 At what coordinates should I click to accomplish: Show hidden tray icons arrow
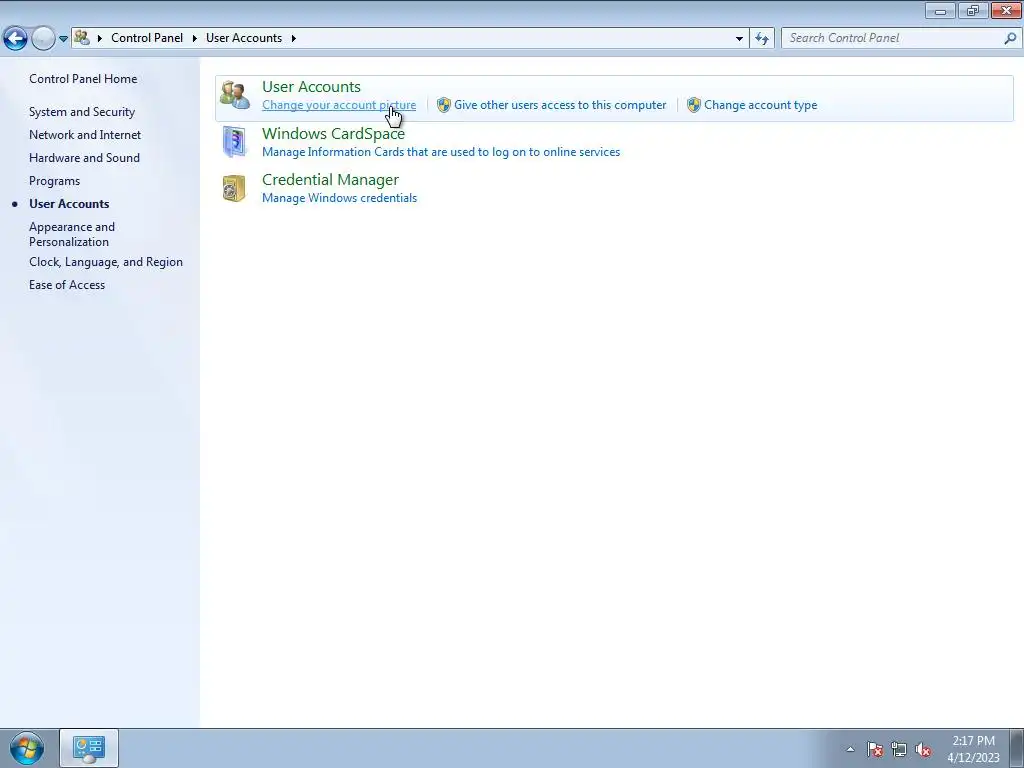(850, 749)
